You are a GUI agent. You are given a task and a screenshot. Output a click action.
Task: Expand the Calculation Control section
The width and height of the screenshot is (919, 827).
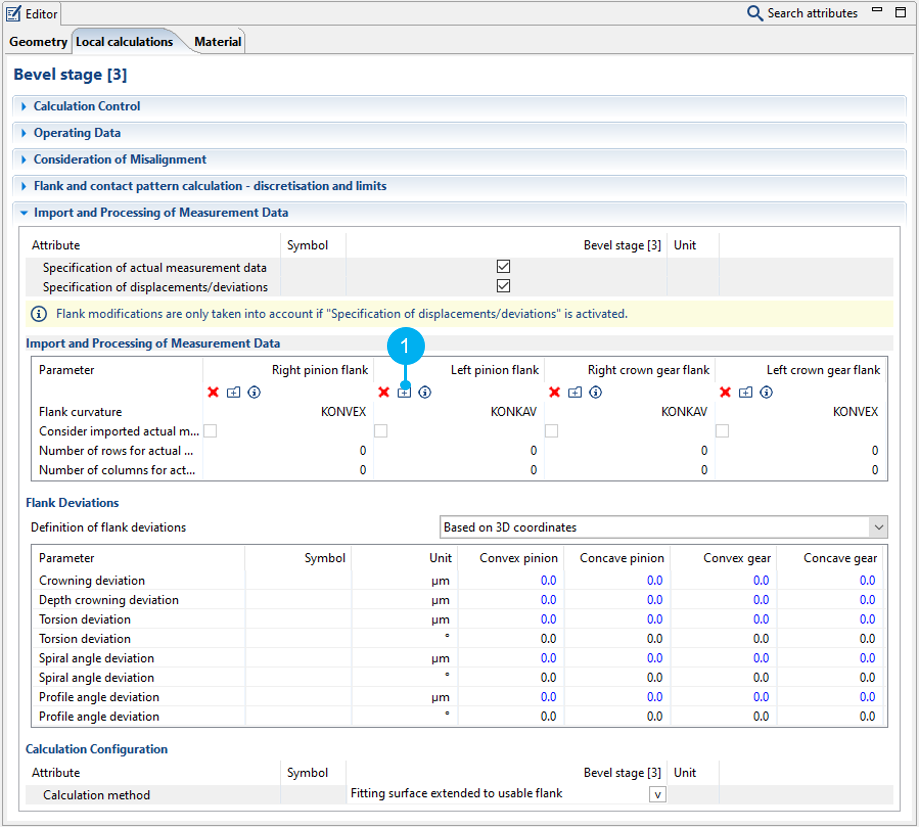pos(24,106)
